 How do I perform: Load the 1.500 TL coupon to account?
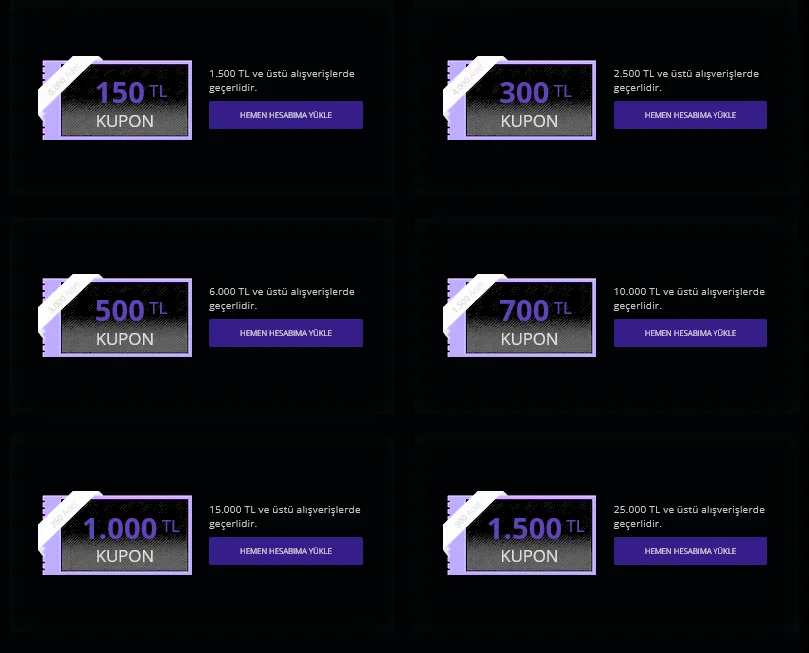(x=690, y=551)
